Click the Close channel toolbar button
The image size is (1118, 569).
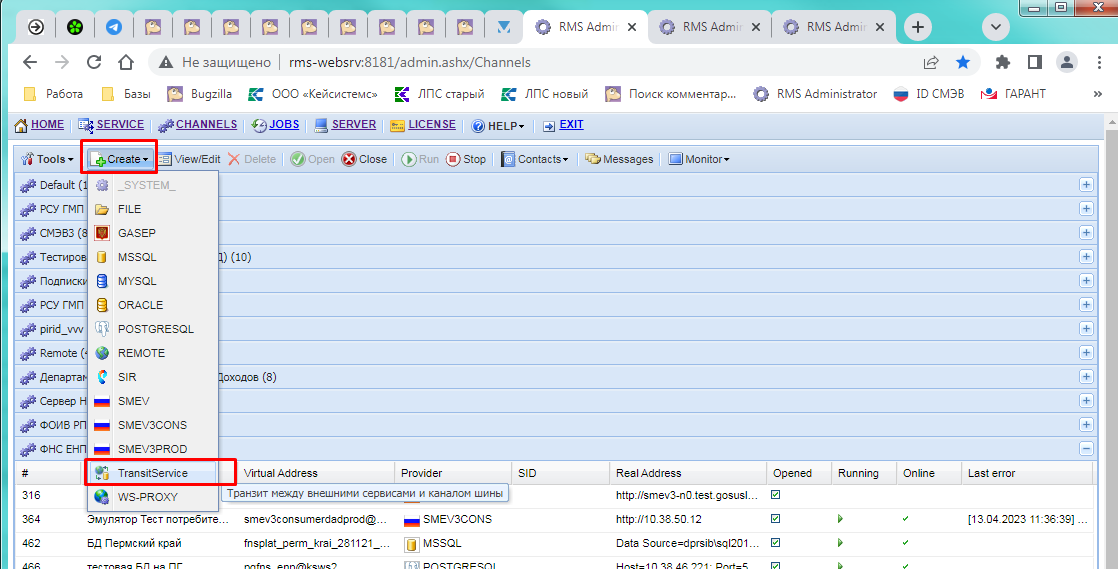pos(364,159)
